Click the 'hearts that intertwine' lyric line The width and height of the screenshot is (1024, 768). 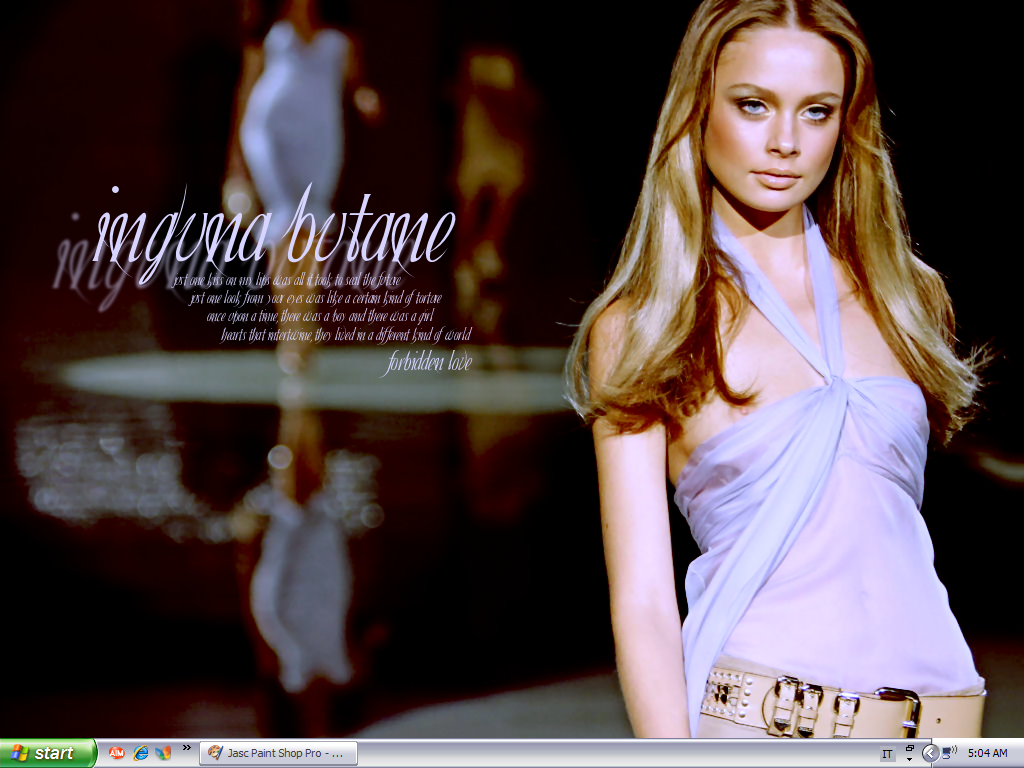tap(345, 335)
